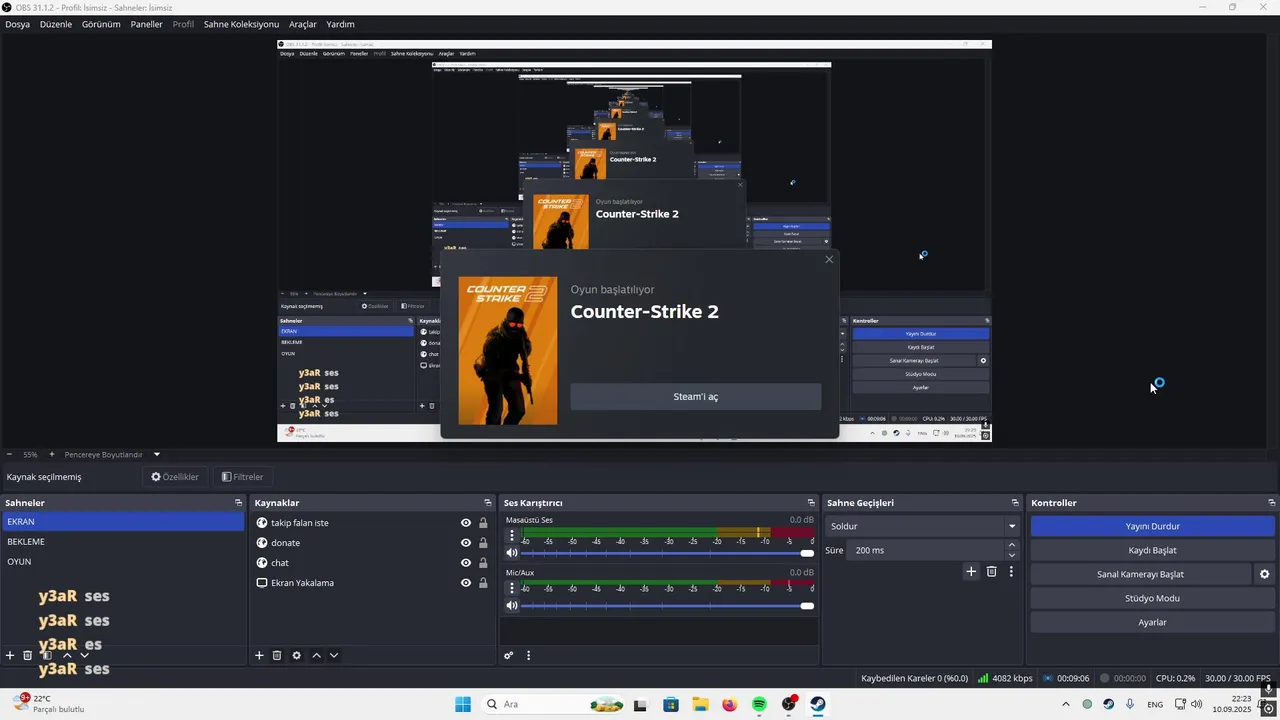
Task: Undock the Ses Karıştırıcı panel
Action: 811,503
